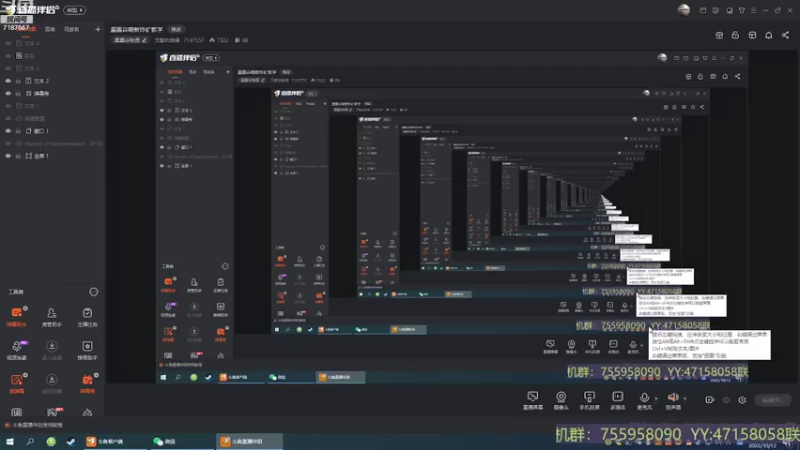800x450 pixels.
Task: Show the 文本 1 source
Action: click(x=8, y=106)
